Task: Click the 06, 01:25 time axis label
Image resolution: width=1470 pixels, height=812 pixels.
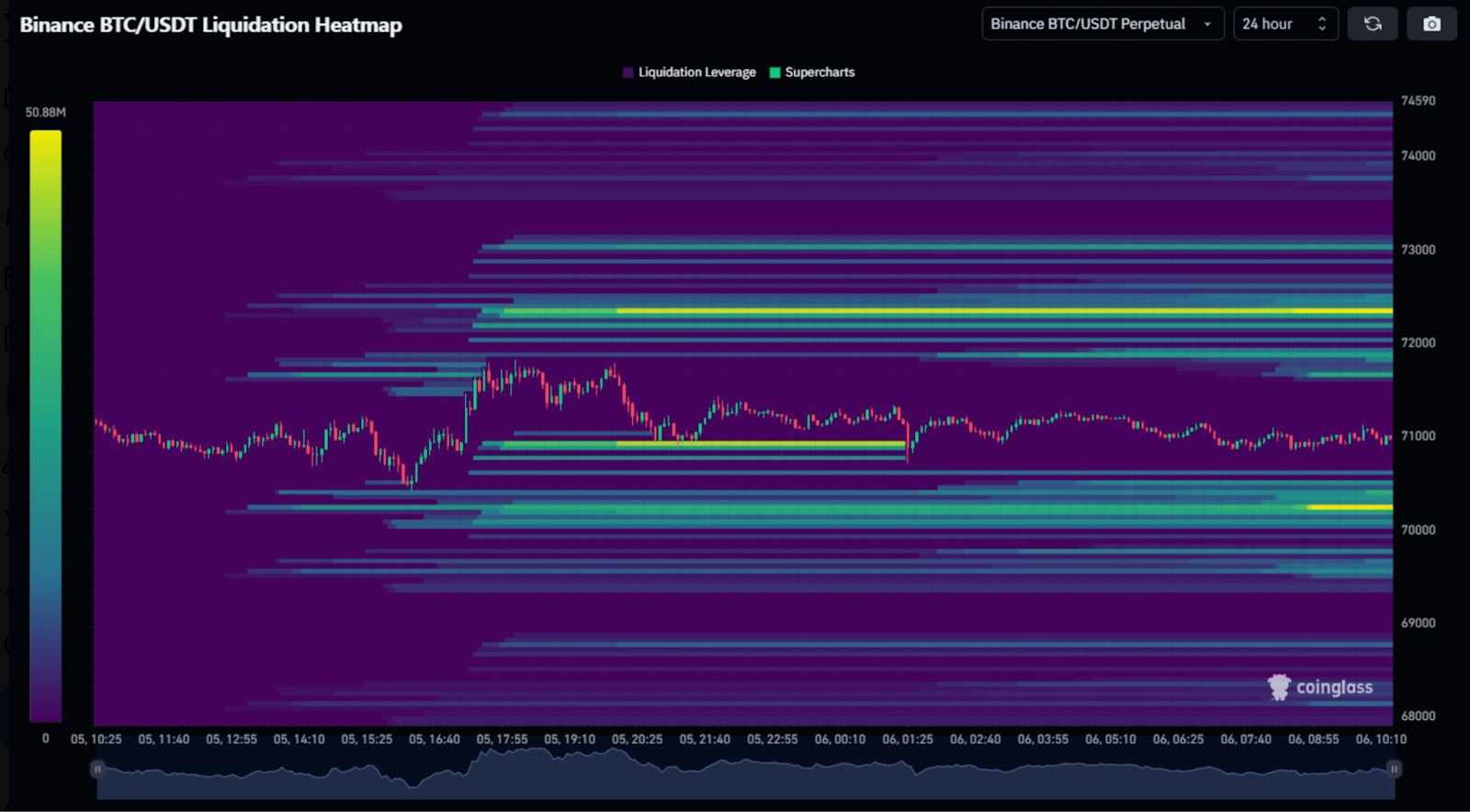Action: [x=908, y=739]
